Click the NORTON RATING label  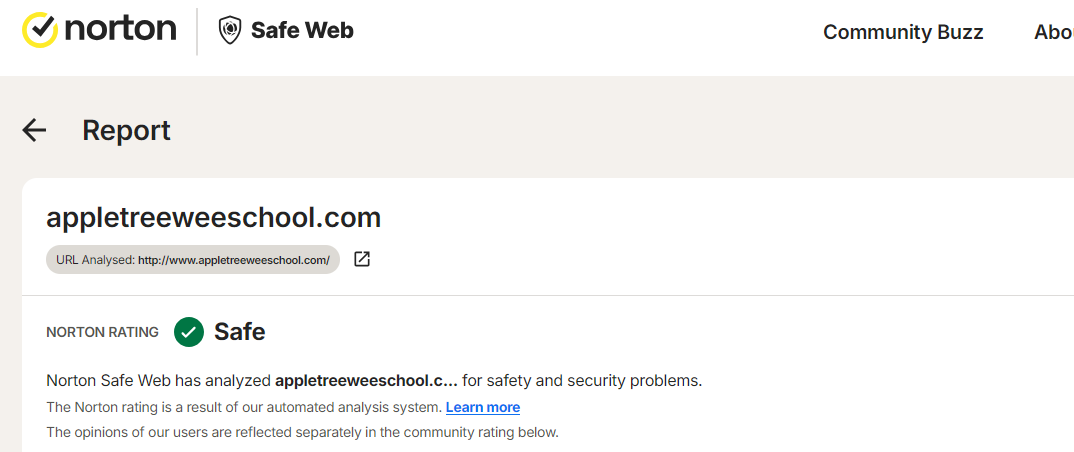[102, 332]
